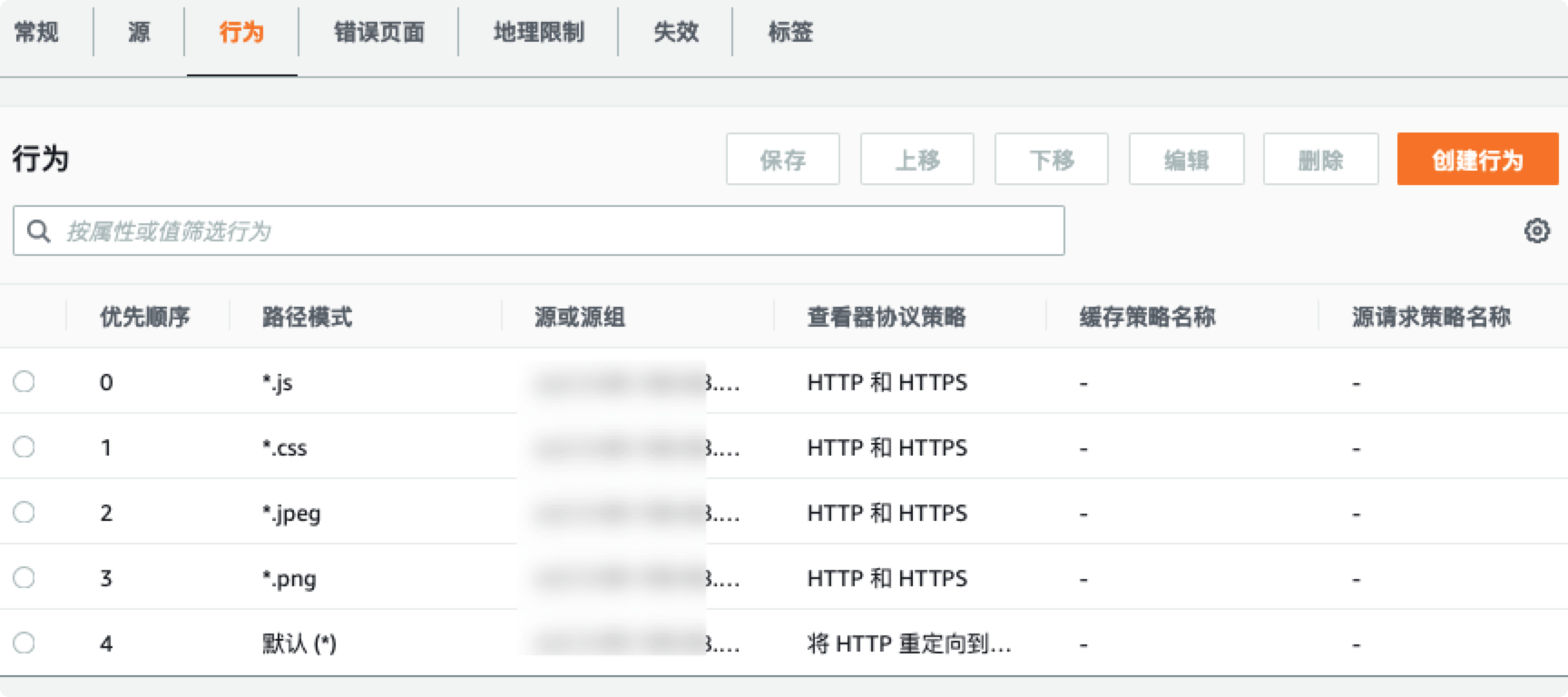The height and width of the screenshot is (697, 1568).
Task: Open the 错误页面 tab
Action: 379,33
